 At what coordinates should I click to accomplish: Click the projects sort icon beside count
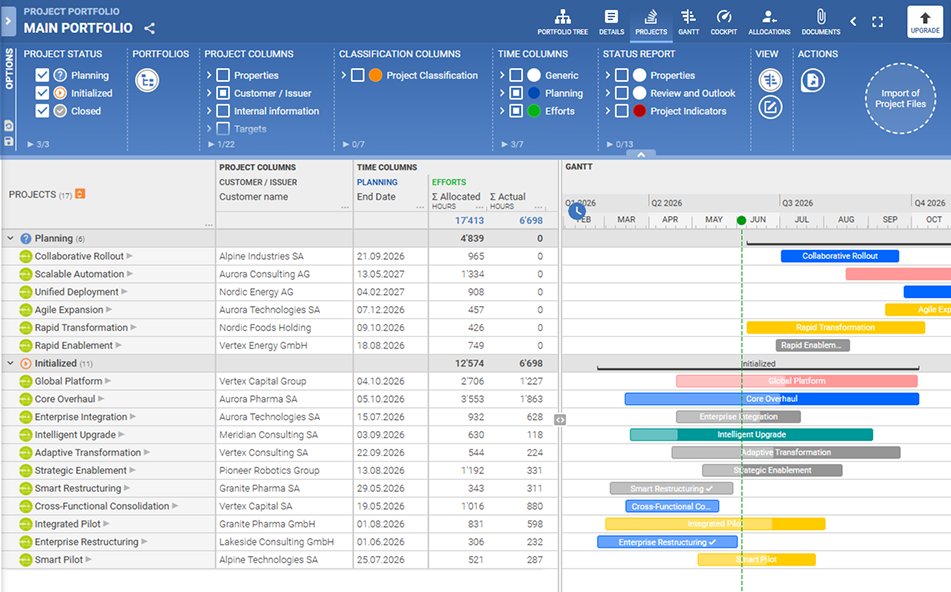pos(80,193)
